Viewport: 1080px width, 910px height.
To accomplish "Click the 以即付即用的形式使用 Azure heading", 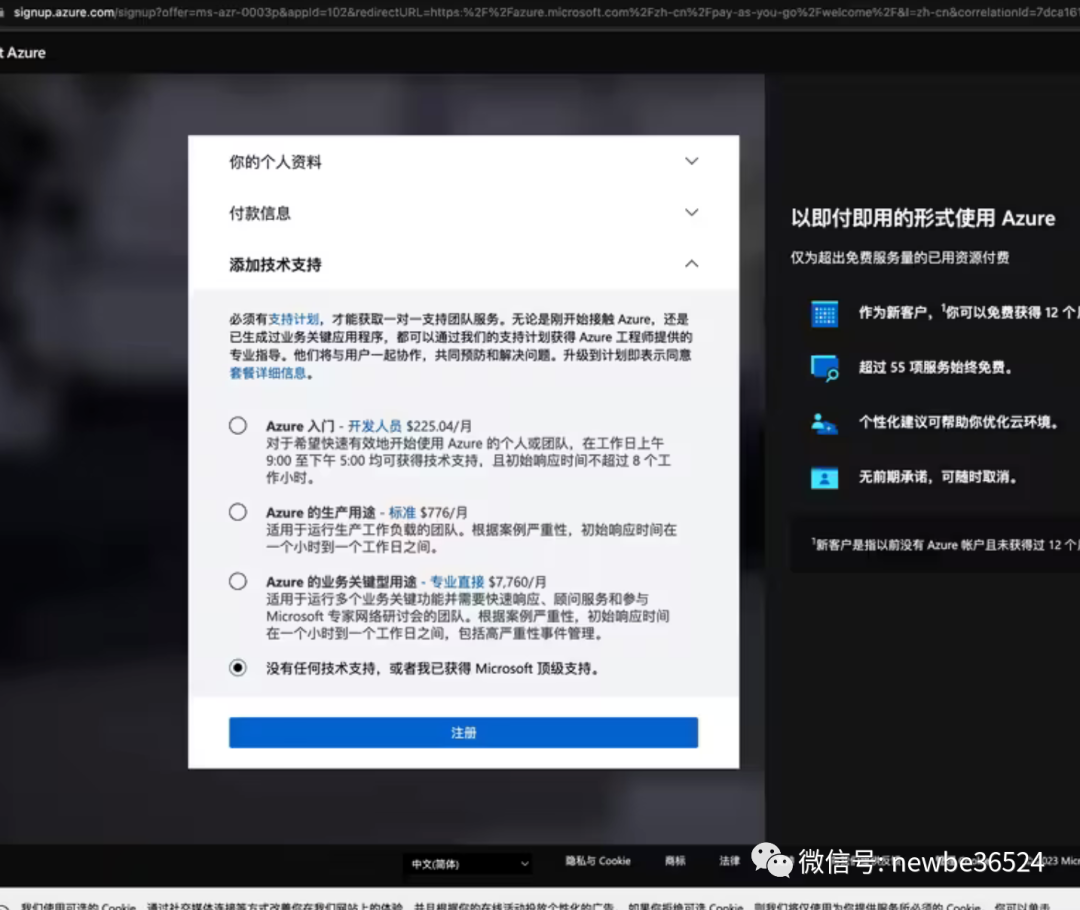I will 923,218.
